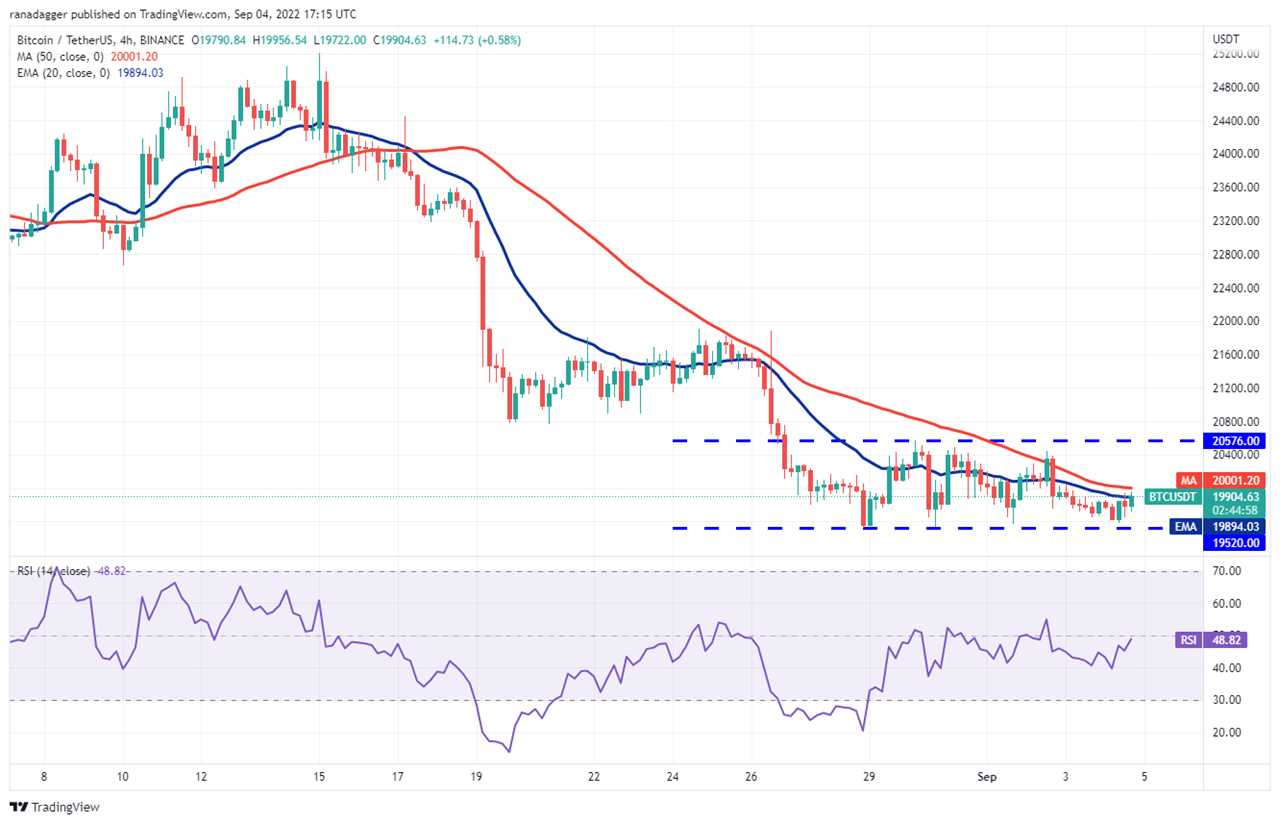Click date label 8 on time axis
The image size is (1280, 824).
(43, 777)
